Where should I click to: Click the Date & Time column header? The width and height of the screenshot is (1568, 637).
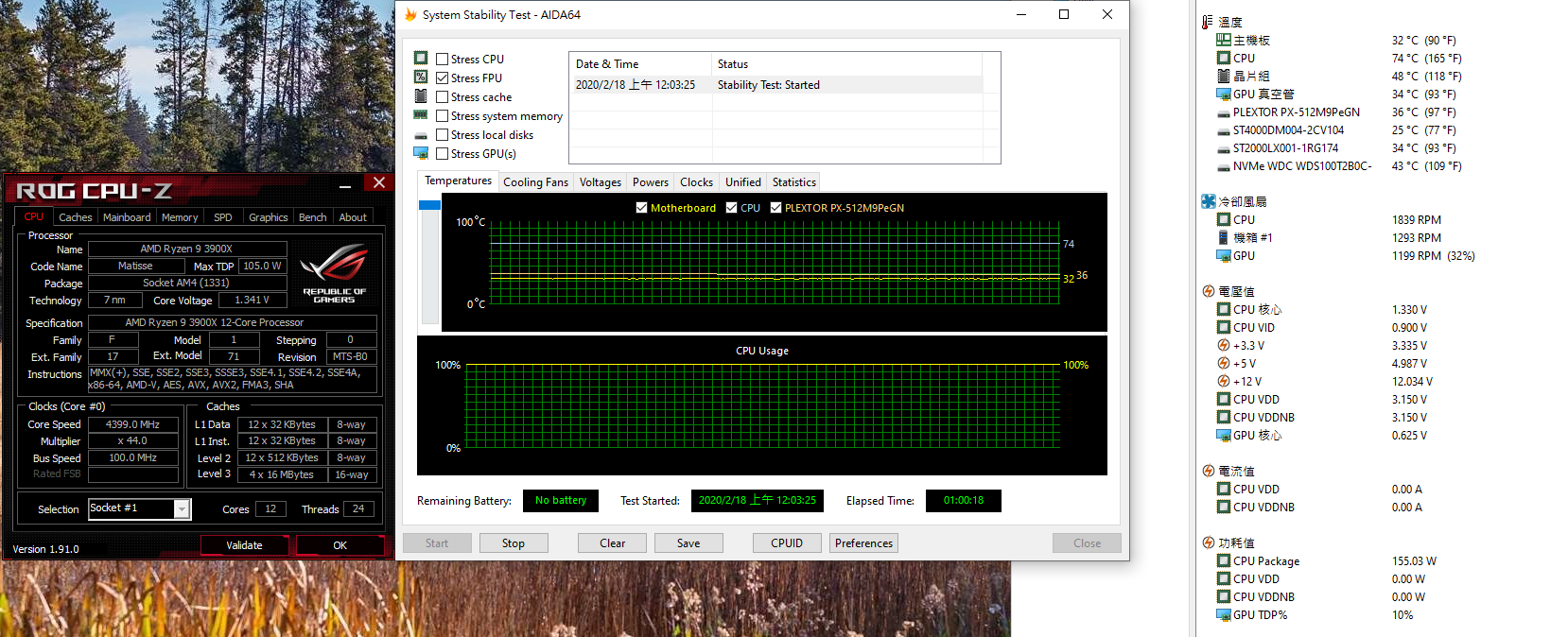640,64
